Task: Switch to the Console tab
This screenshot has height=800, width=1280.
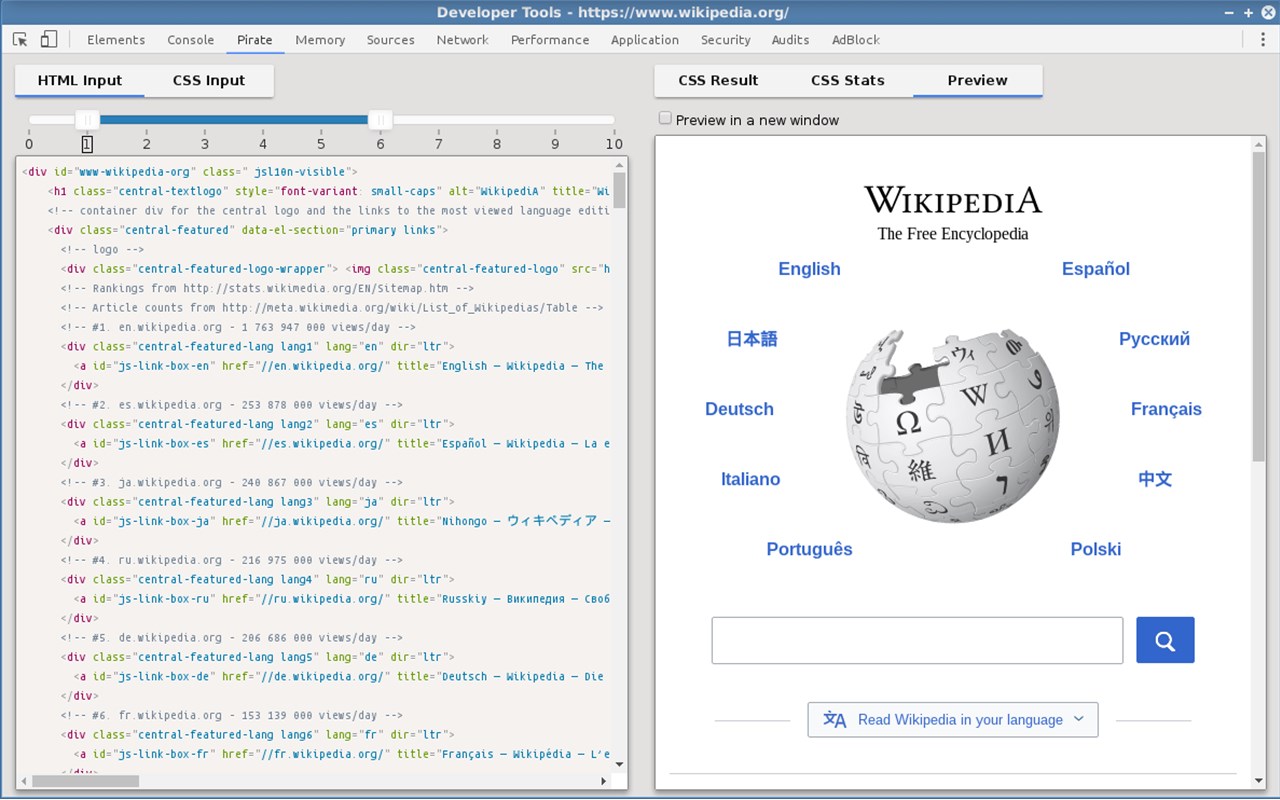Action: 191,40
